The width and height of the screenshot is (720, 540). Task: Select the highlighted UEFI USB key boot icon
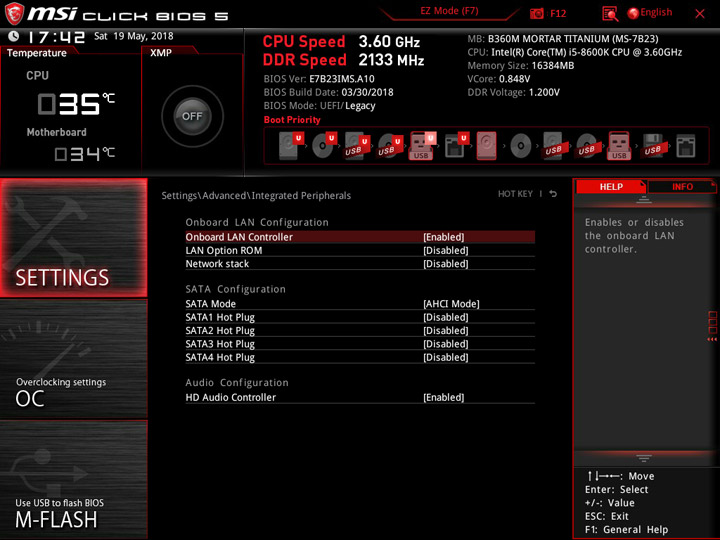coord(422,146)
